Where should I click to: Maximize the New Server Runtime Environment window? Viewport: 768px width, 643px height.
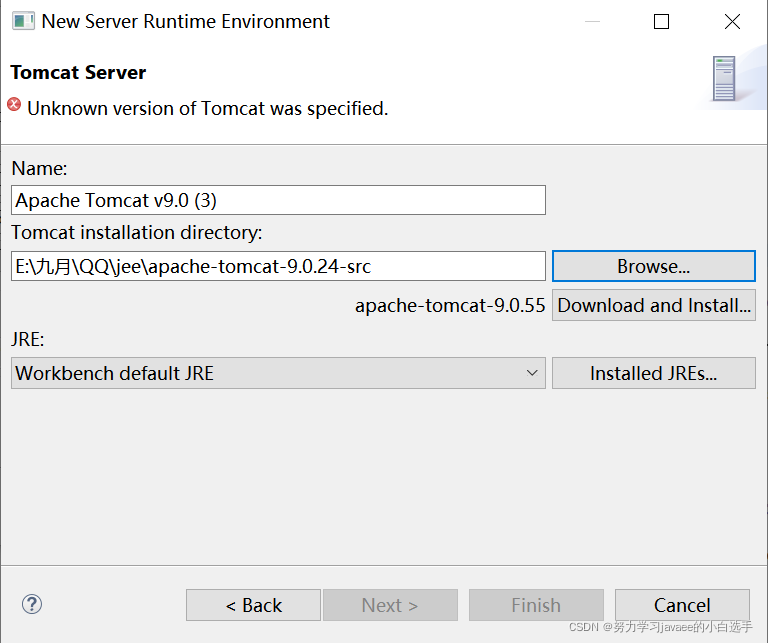tap(661, 22)
